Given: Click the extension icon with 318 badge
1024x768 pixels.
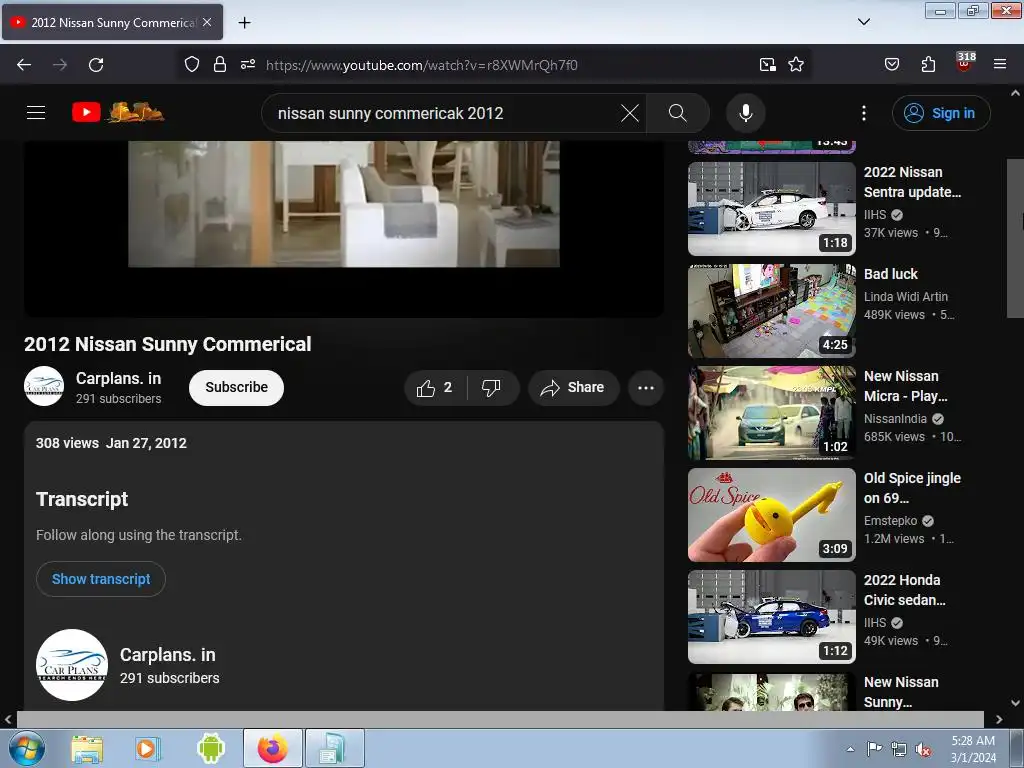Looking at the screenshot, I should (x=965, y=63).
